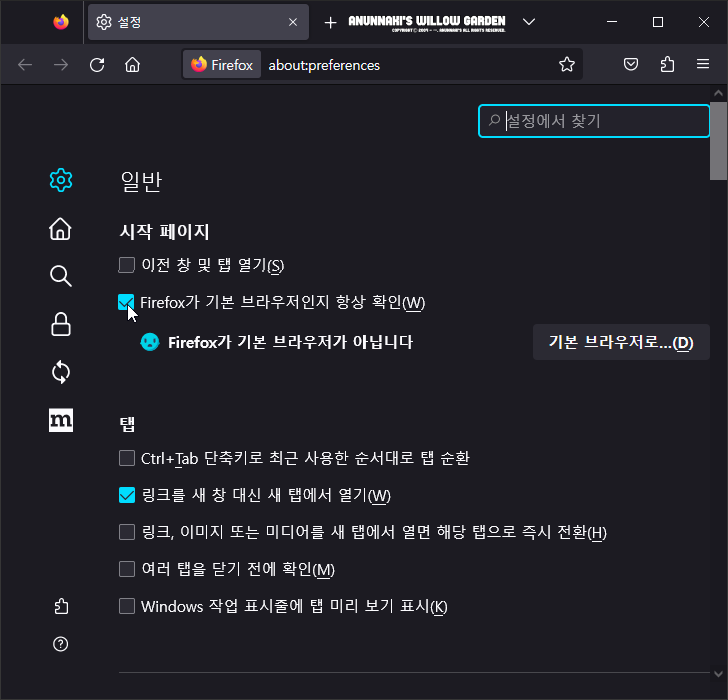Image resolution: width=728 pixels, height=700 pixels.
Task: Open a new tab with the plus button
Action: [x=330, y=22]
